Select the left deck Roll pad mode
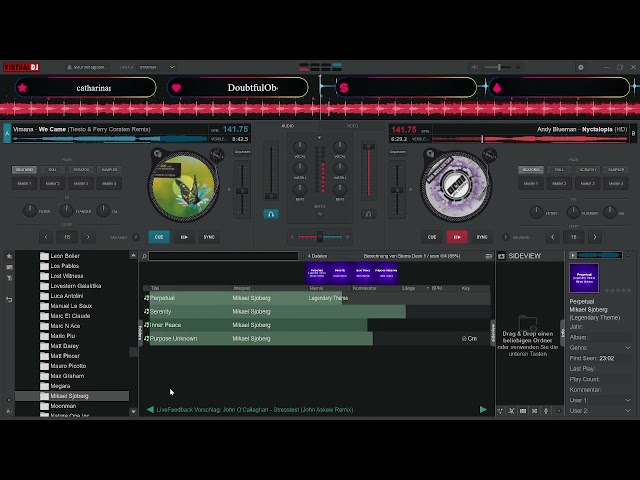The width and height of the screenshot is (640, 480). point(53,169)
